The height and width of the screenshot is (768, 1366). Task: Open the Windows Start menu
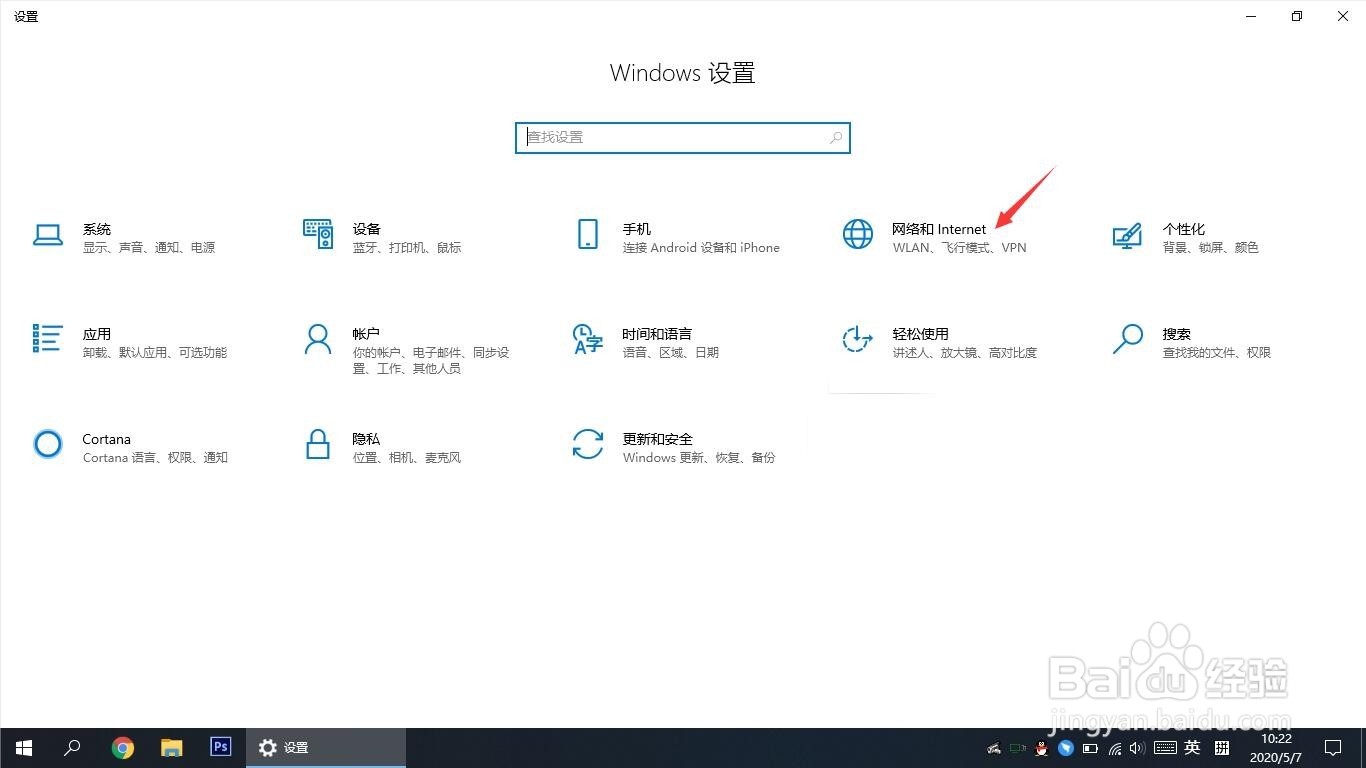pos(24,747)
